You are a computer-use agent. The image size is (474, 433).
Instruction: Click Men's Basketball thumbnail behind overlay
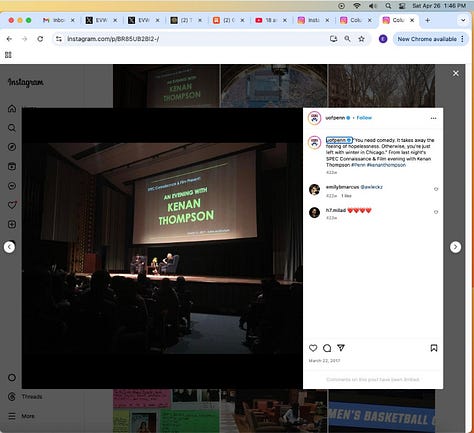click(382, 411)
